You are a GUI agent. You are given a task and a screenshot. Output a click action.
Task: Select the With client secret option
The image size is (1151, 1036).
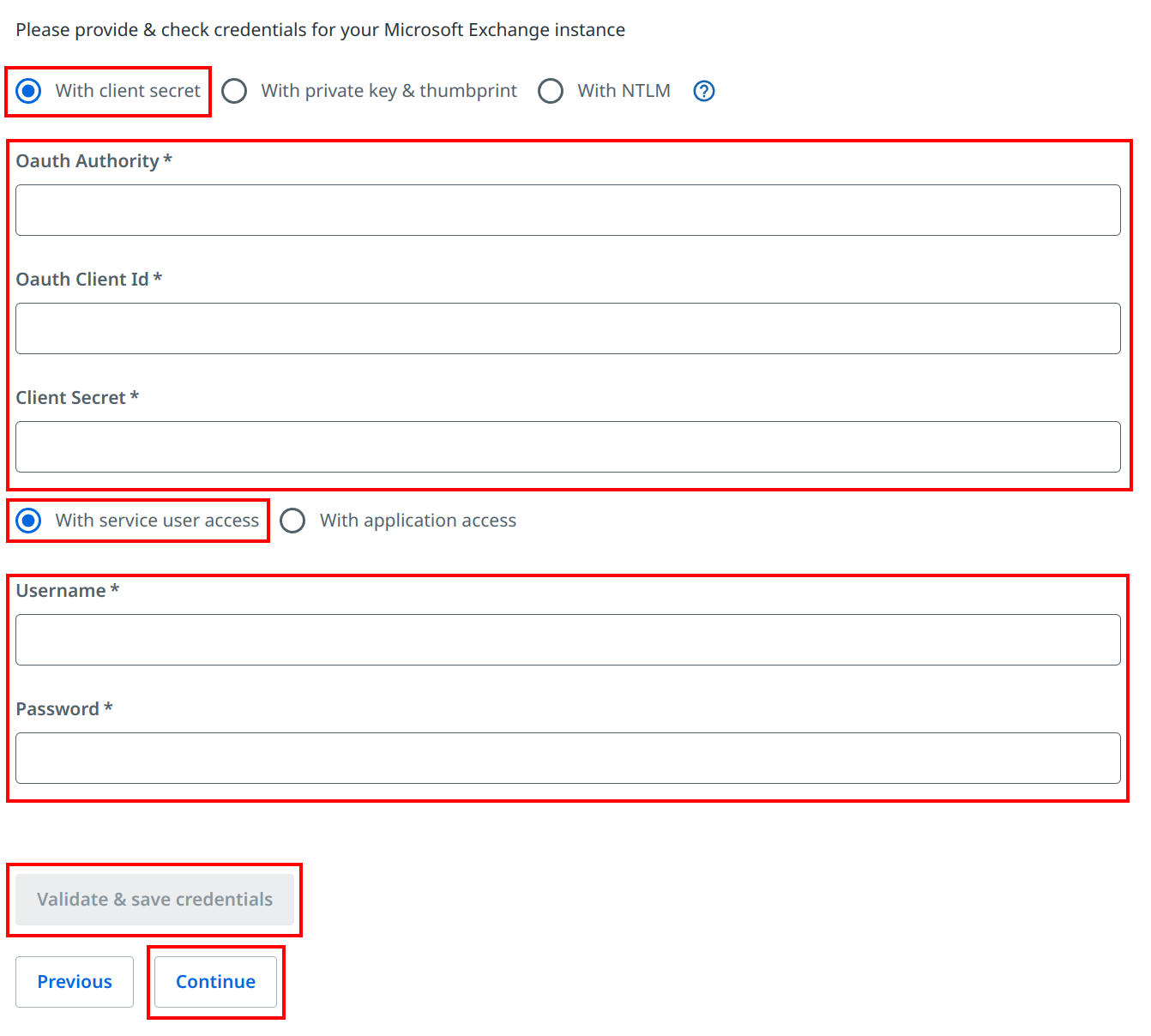tap(29, 91)
